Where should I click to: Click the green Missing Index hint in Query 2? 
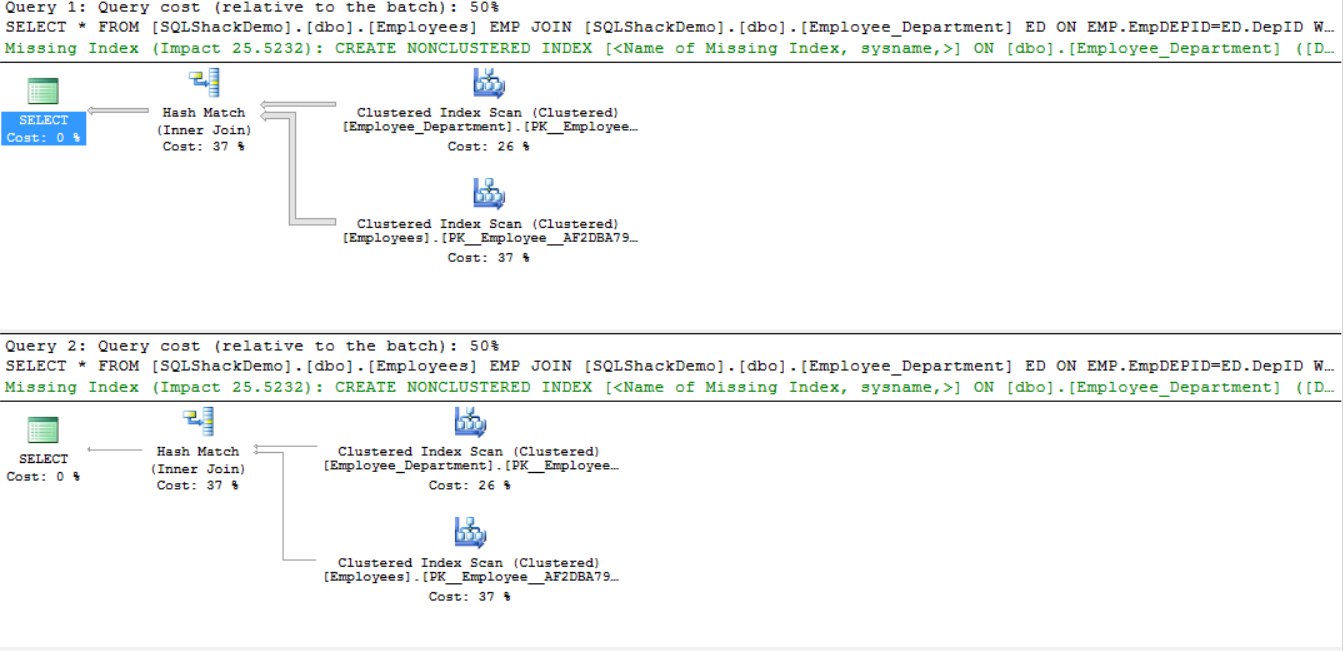click(x=671, y=386)
